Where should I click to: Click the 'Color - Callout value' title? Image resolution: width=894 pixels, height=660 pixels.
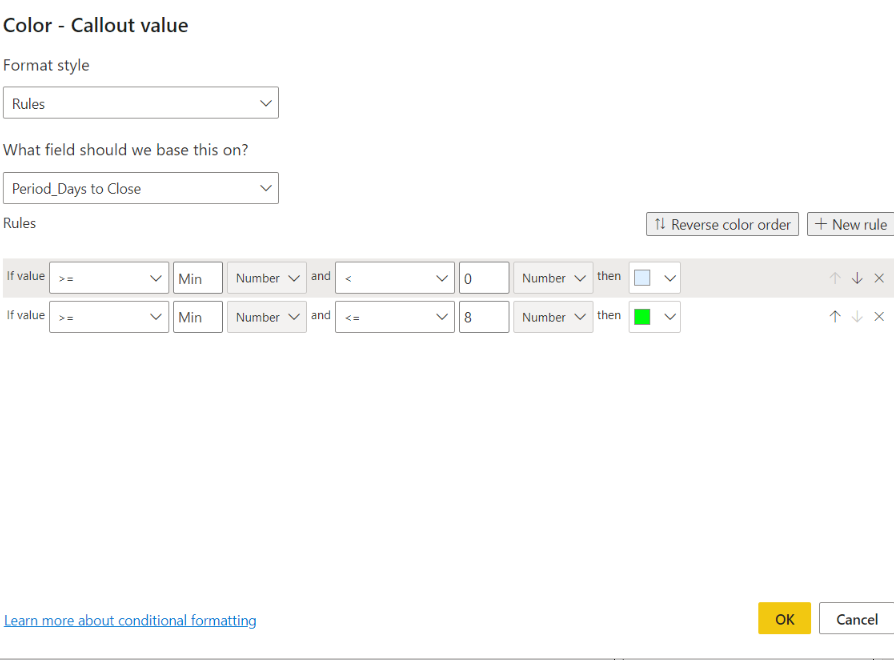point(96,25)
